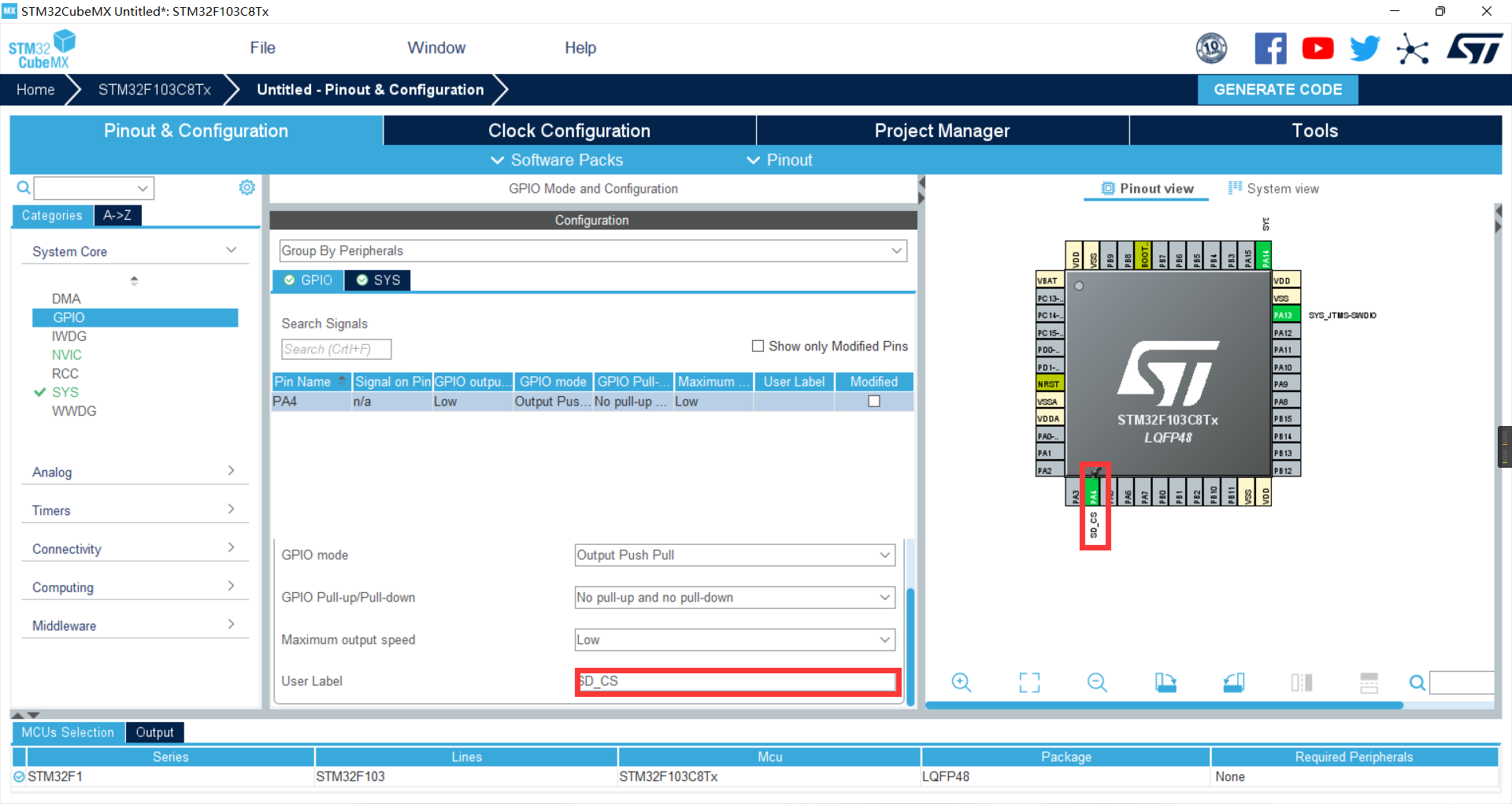
Task: Click the ST community network icon
Action: click(x=1412, y=49)
